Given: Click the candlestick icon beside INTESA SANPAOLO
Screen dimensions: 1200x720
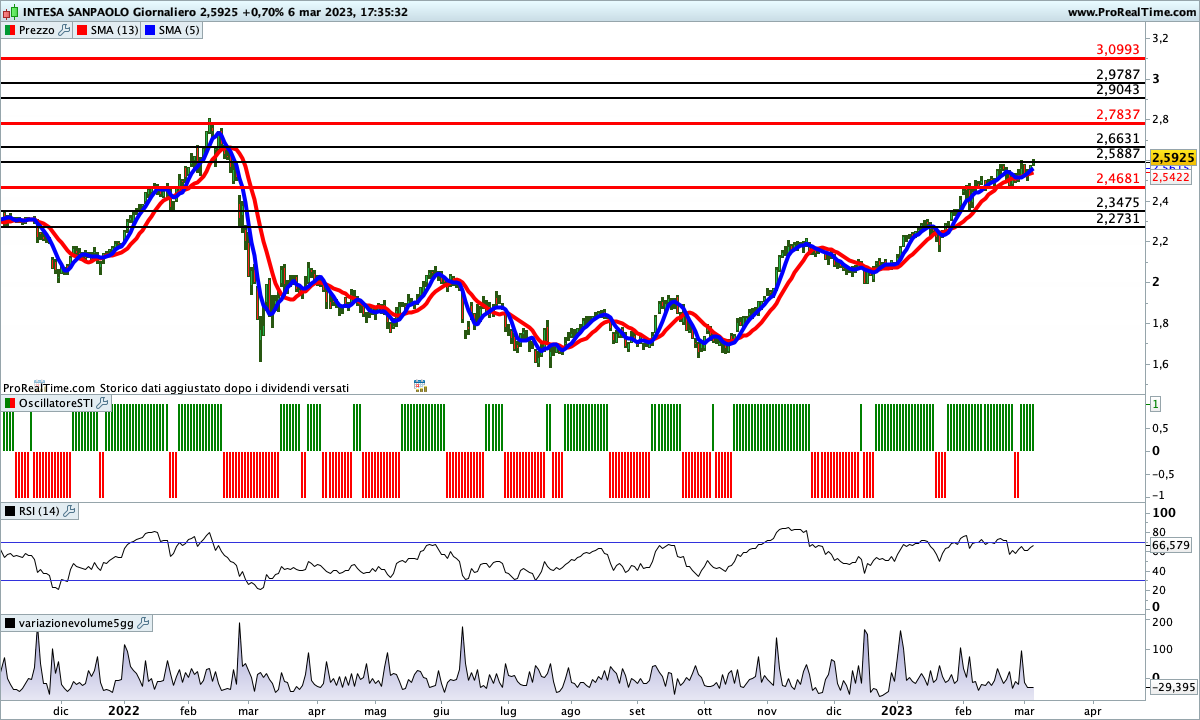Looking at the screenshot, I should click(x=9, y=12).
